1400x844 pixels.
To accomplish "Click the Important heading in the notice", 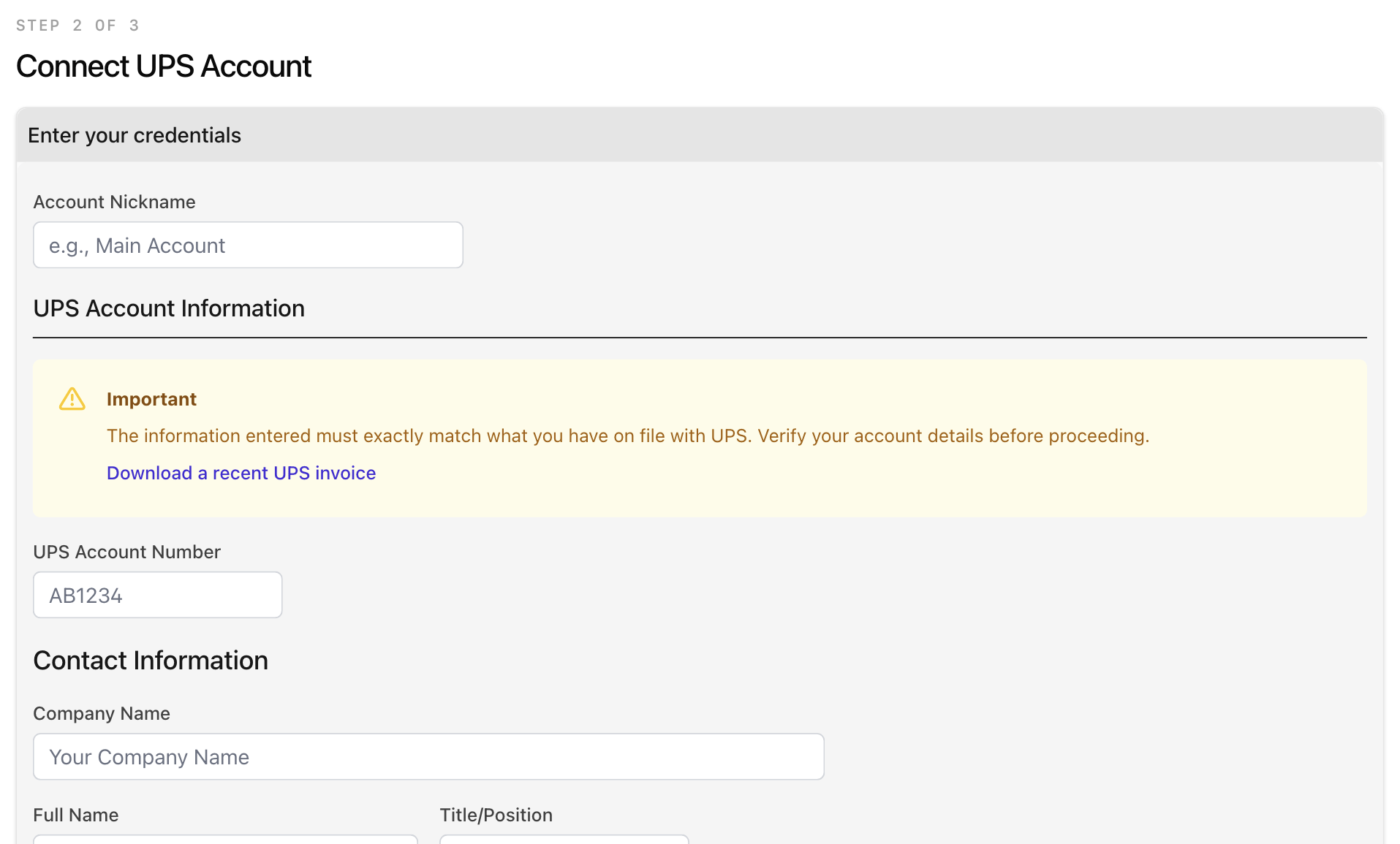I will pos(151,399).
